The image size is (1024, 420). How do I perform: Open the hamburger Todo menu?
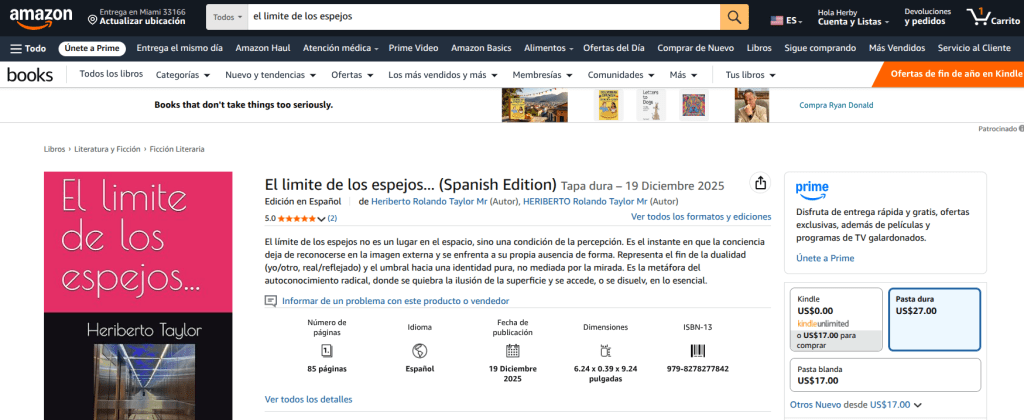[28, 48]
